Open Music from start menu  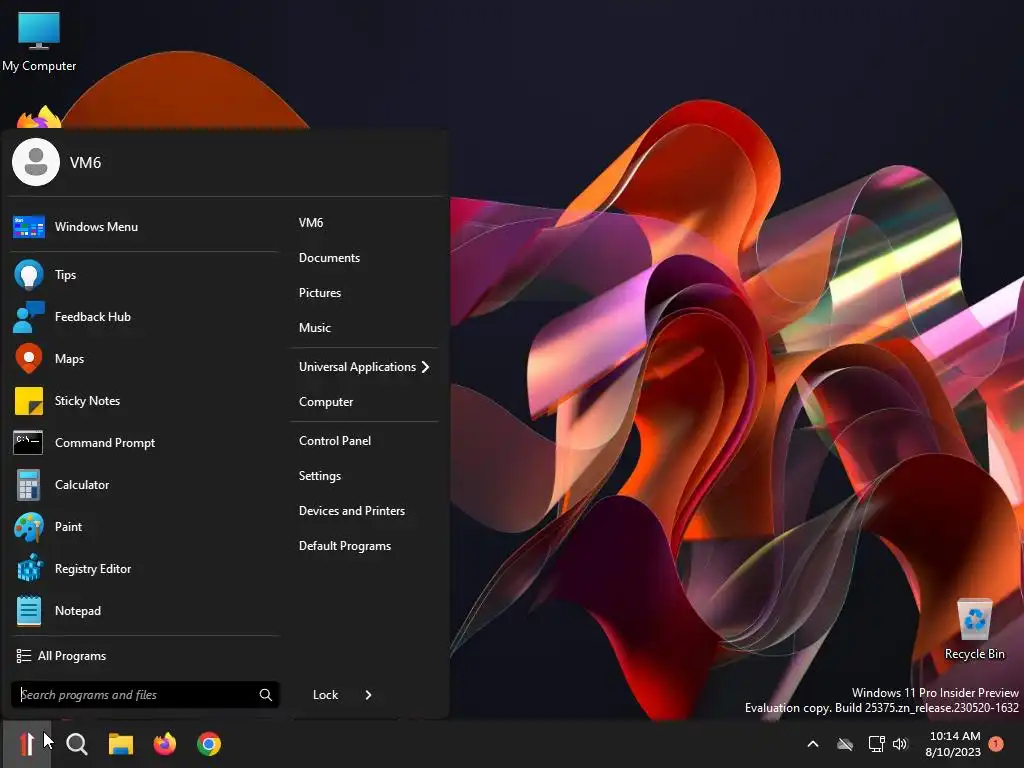[315, 328]
